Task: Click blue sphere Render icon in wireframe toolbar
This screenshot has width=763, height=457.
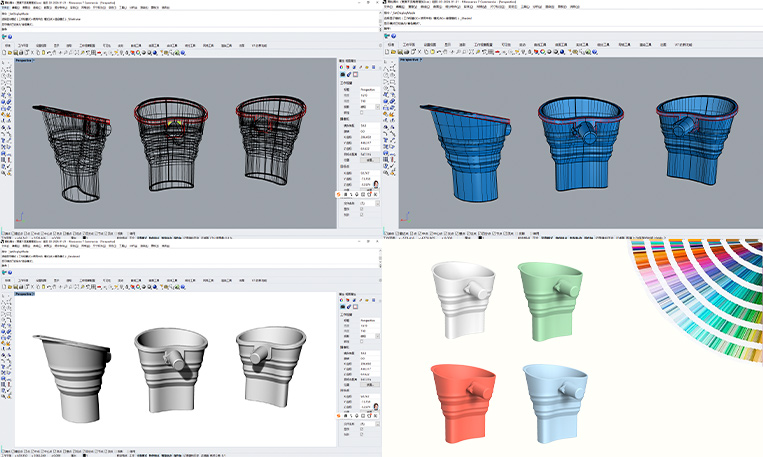Action: click(x=155, y=53)
